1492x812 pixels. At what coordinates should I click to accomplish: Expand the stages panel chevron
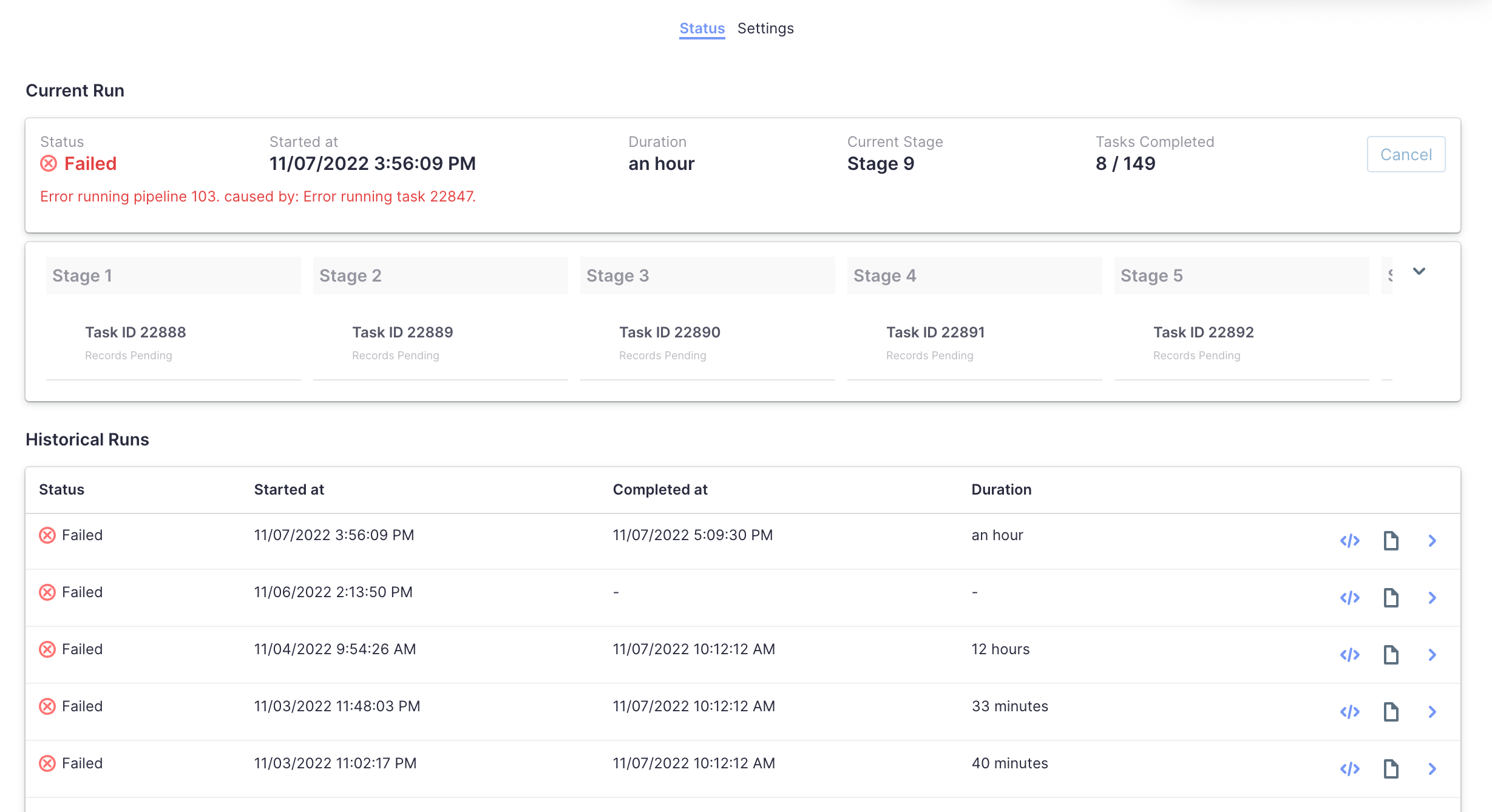click(x=1419, y=271)
